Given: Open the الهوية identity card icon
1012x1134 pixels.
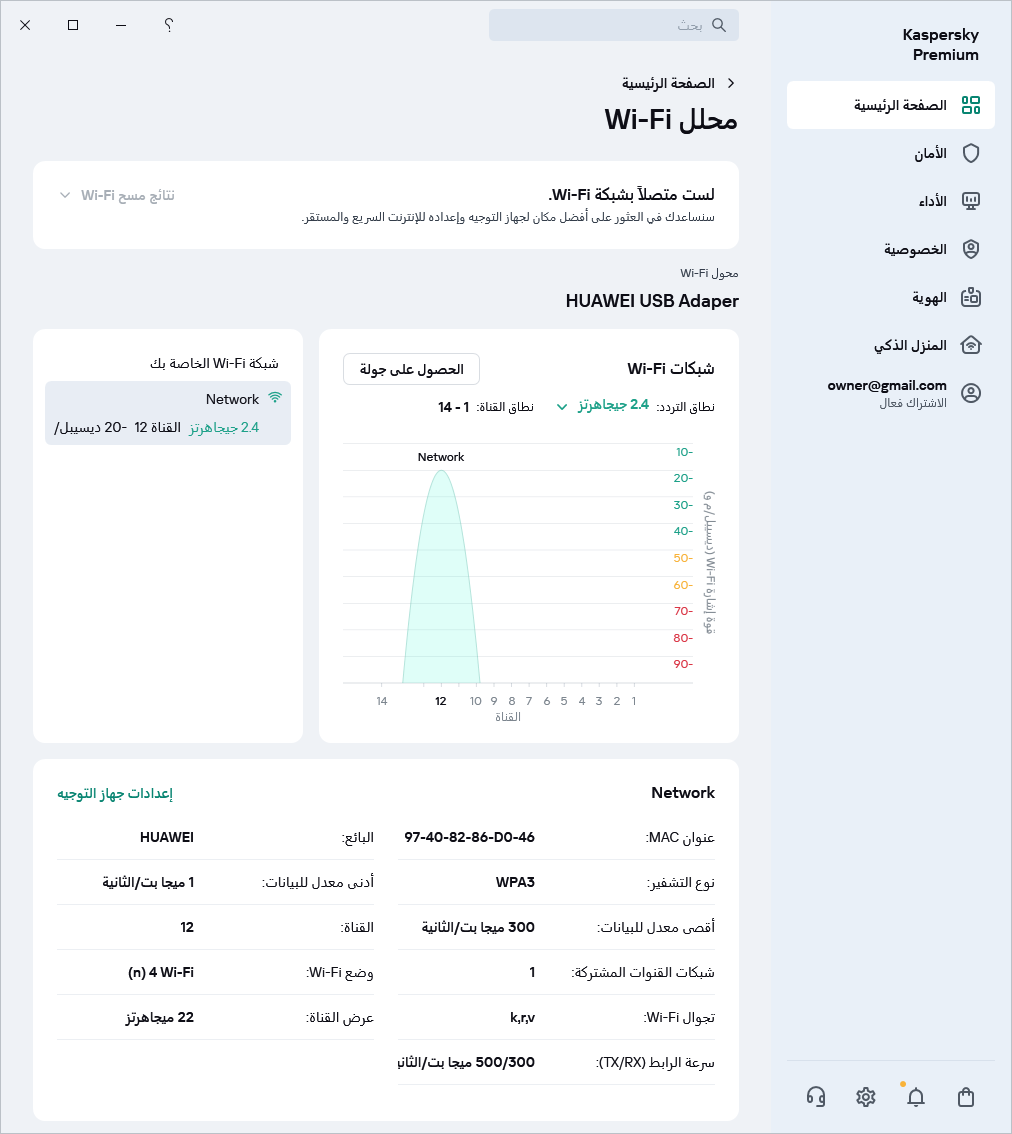Looking at the screenshot, I should (971, 297).
